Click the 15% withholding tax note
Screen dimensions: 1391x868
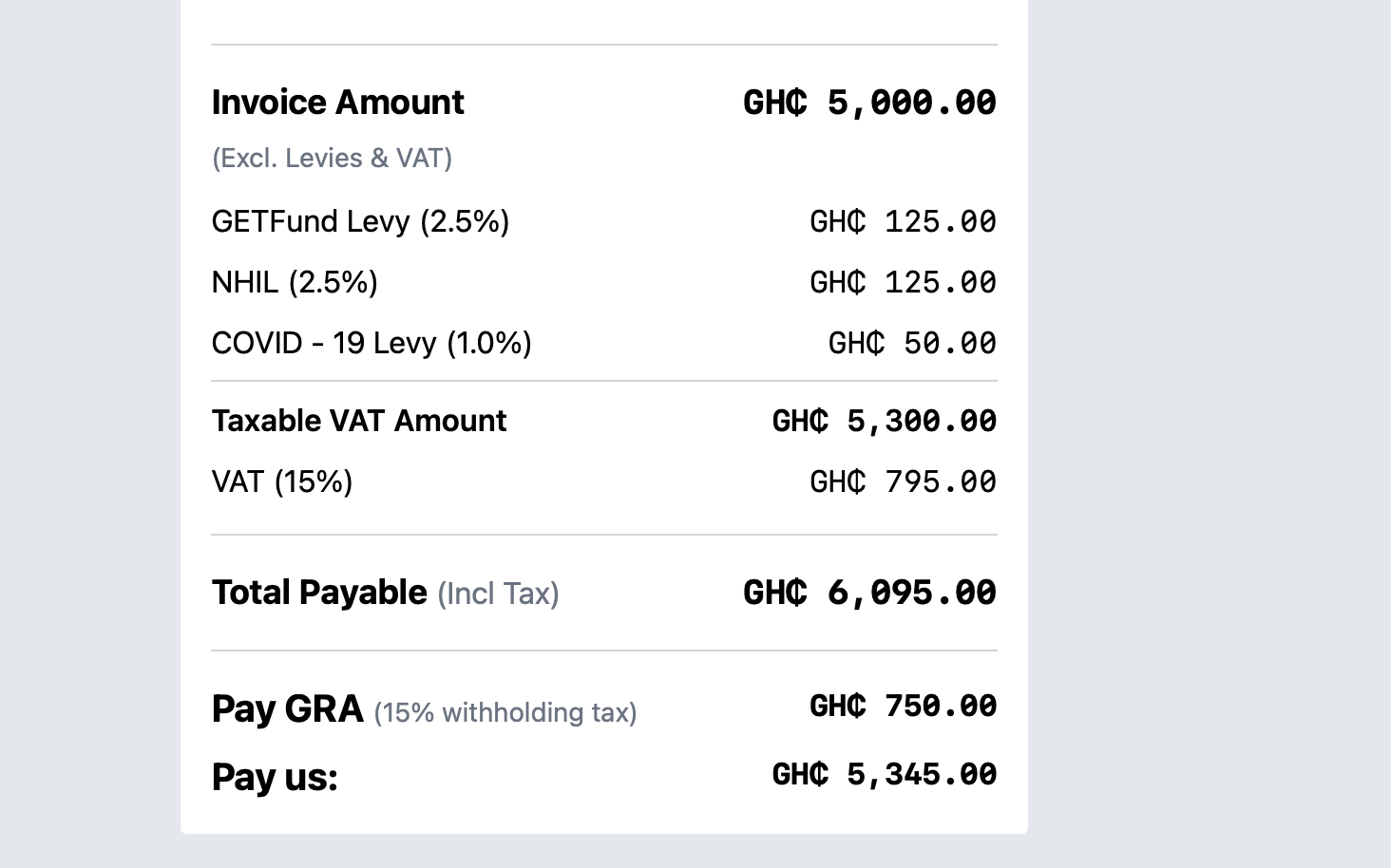point(505,712)
